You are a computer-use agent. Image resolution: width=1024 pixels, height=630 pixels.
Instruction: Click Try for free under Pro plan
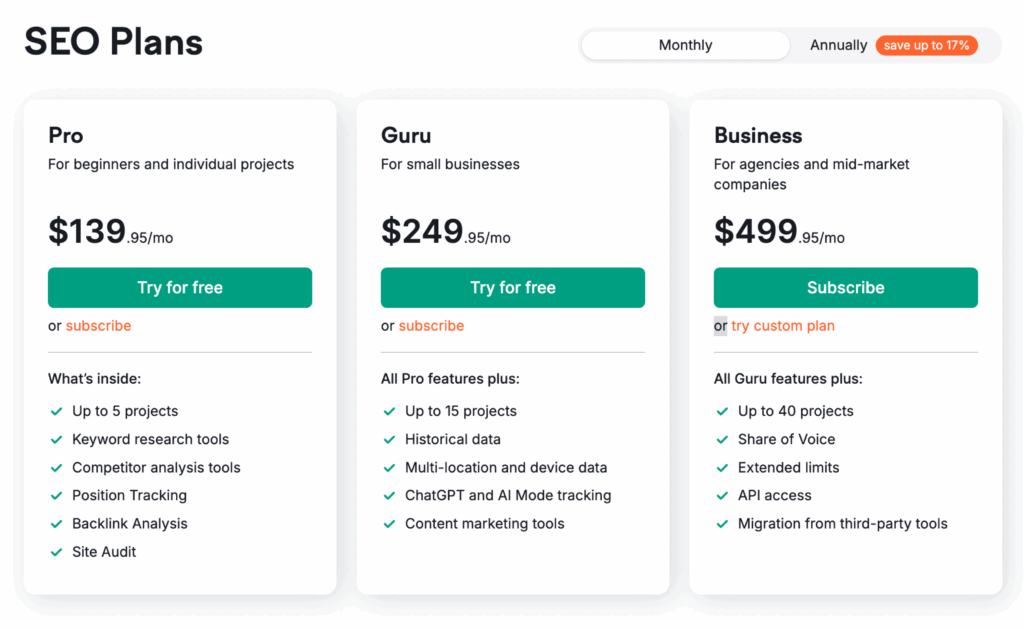tap(180, 287)
